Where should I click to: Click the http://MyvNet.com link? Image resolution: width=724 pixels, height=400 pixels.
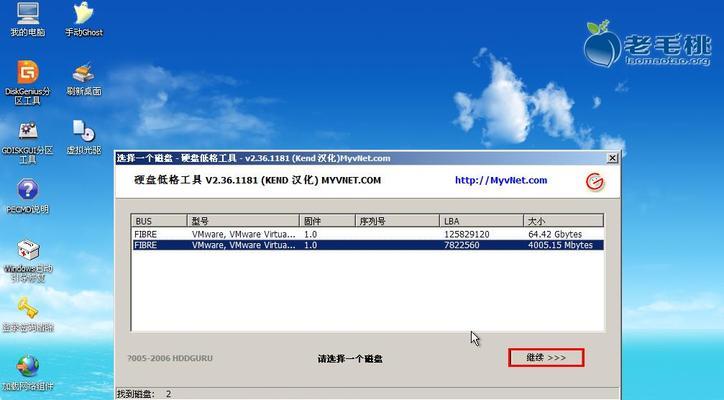(501, 180)
